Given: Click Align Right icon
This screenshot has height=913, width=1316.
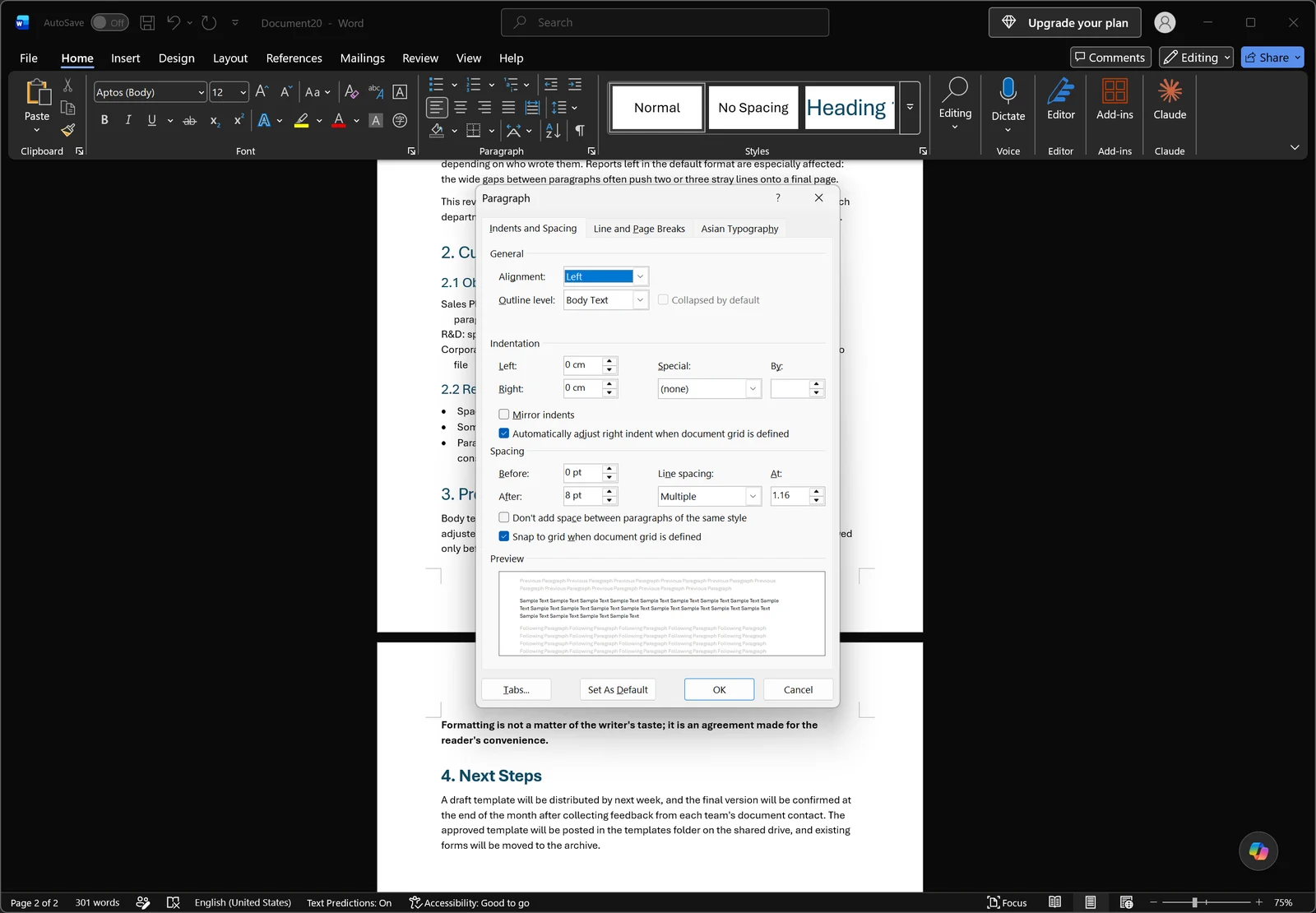Looking at the screenshot, I should tap(484, 108).
